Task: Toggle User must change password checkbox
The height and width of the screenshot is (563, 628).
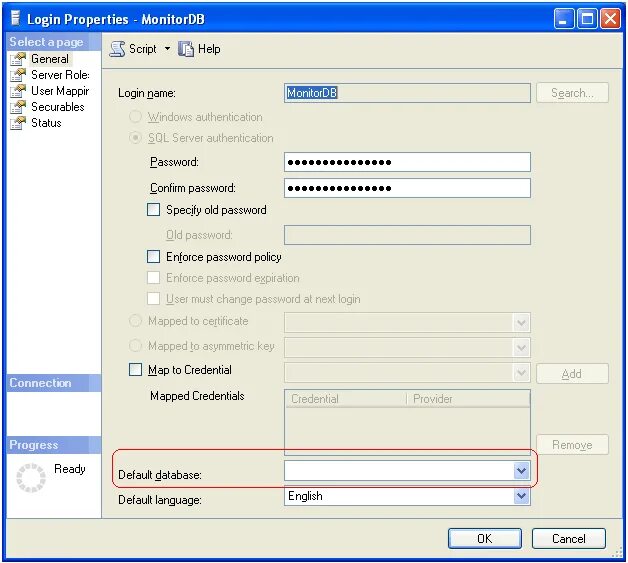Action: click(x=153, y=299)
